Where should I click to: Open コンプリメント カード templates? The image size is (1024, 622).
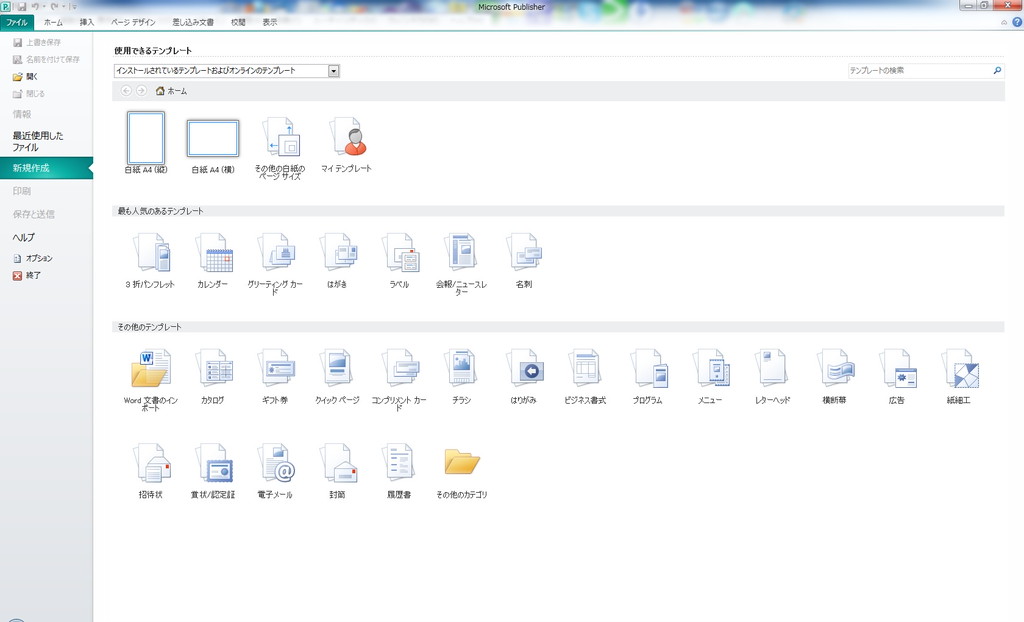399,380
